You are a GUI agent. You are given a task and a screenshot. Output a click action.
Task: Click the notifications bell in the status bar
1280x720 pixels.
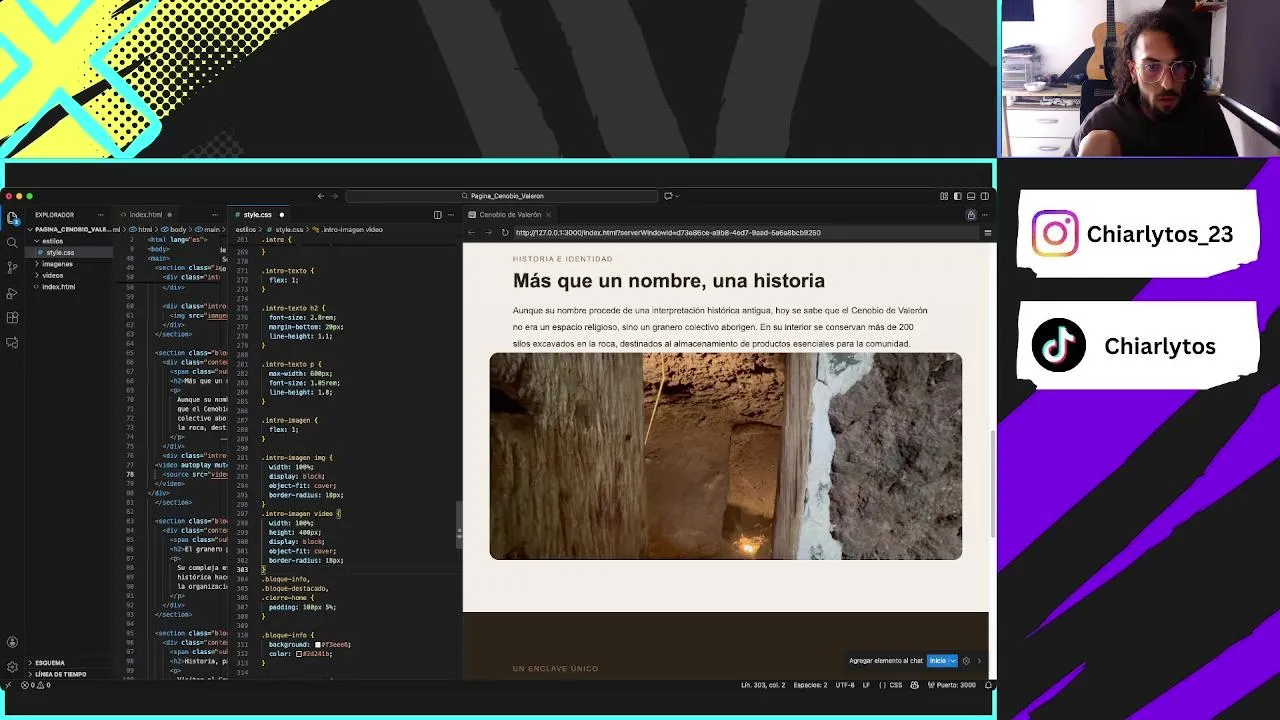(988, 685)
